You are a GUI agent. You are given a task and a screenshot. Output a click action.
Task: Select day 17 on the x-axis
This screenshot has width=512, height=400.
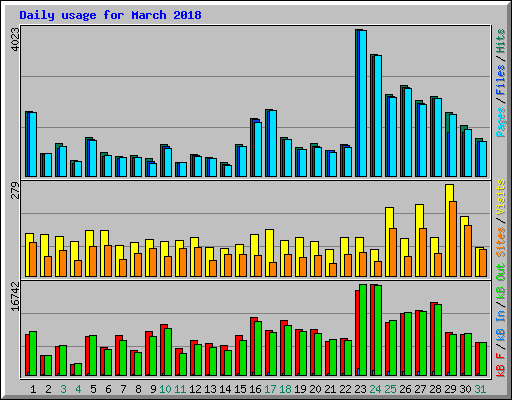[270, 389]
